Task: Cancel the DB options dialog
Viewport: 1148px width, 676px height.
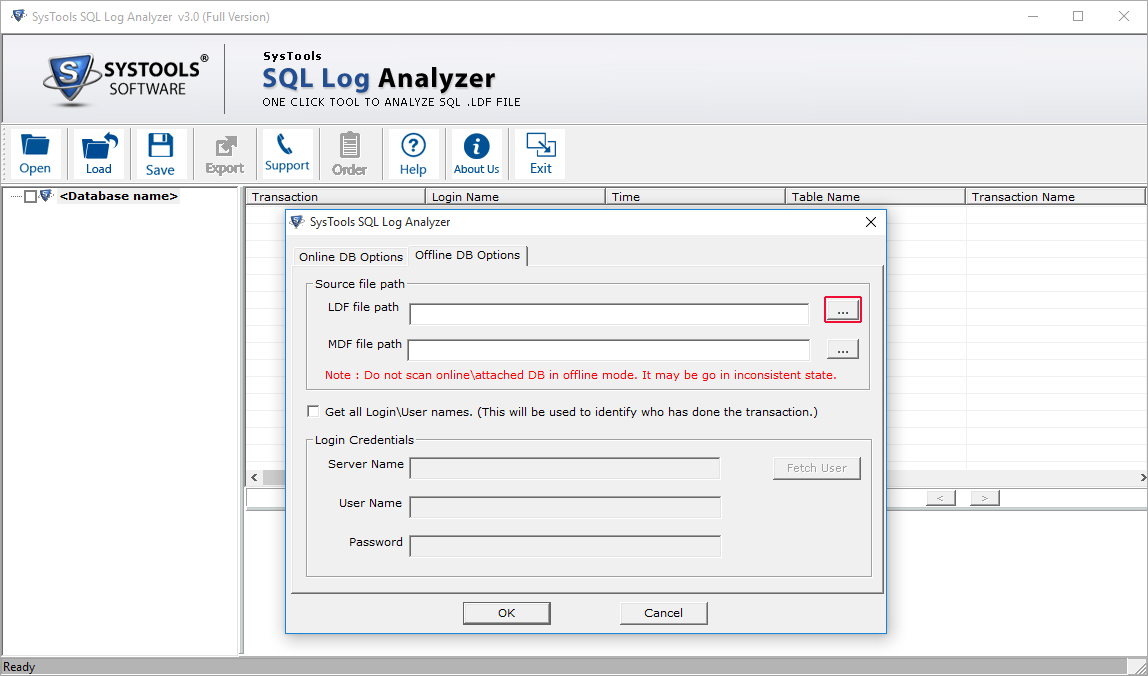Action: coord(663,613)
